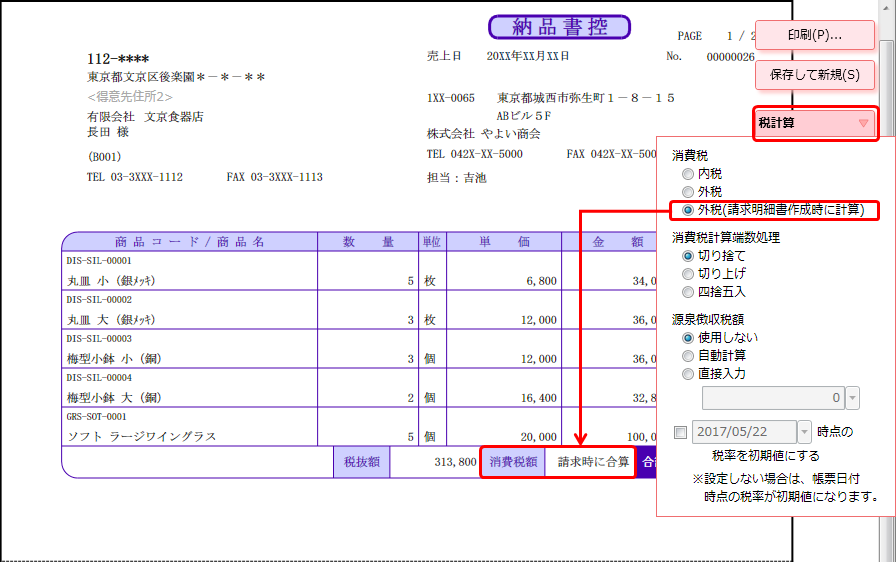Click the 保存して新規(S) button

pyautogui.click(x=815, y=74)
